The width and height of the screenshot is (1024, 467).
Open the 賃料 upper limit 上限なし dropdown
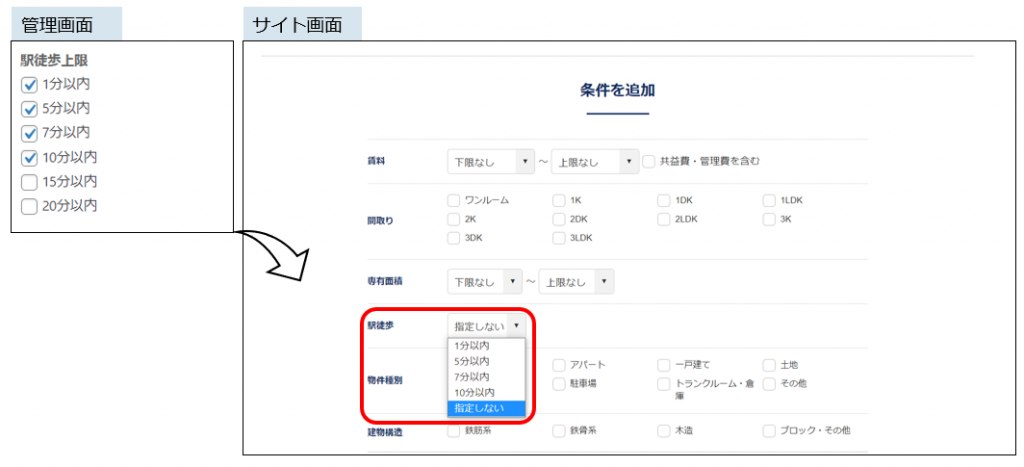coord(595,161)
